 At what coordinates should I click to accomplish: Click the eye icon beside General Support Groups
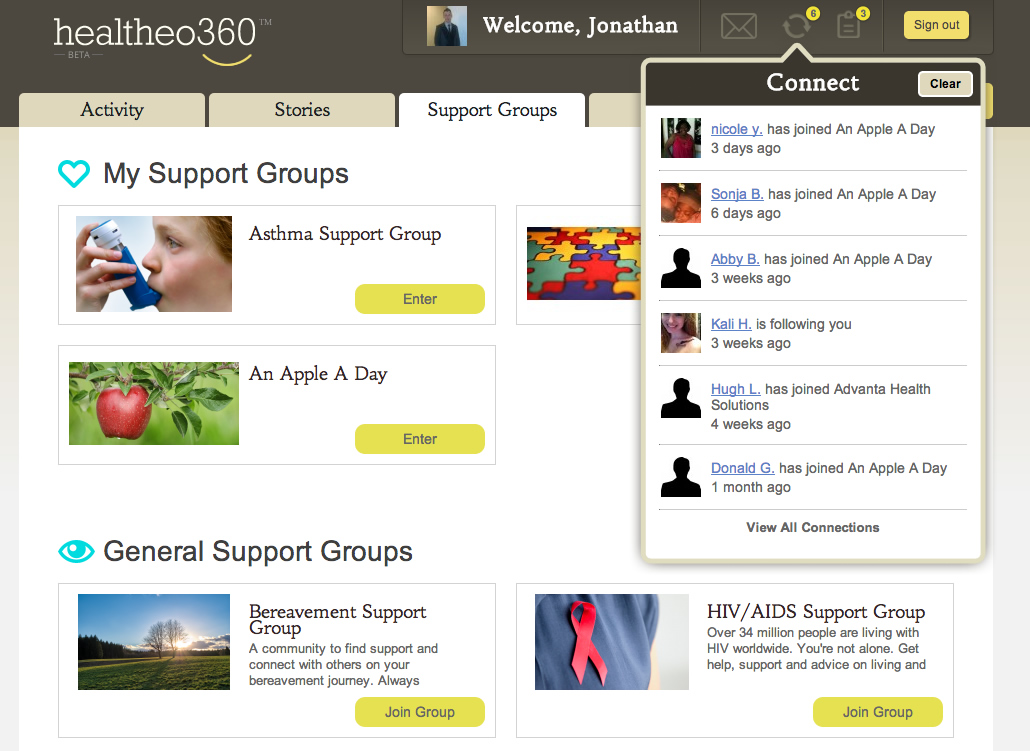tap(76, 551)
